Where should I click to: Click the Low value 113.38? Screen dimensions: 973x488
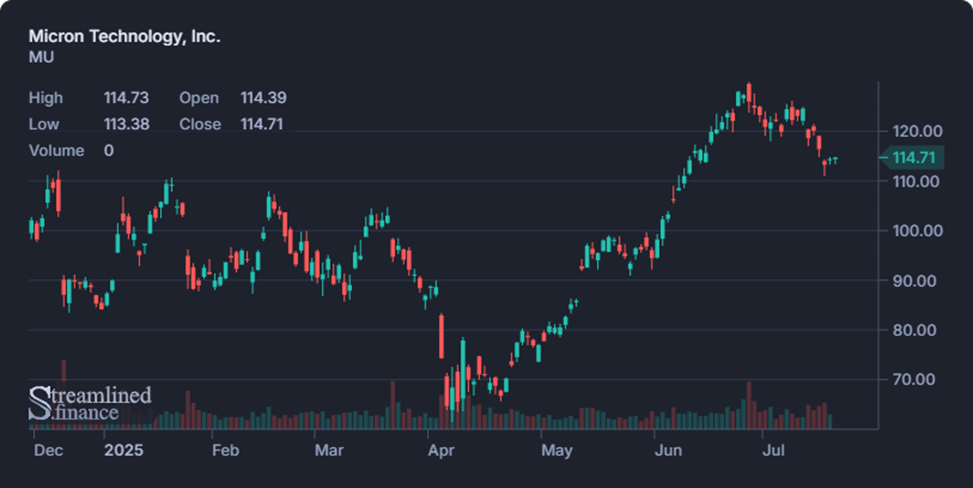pos(127,124)
